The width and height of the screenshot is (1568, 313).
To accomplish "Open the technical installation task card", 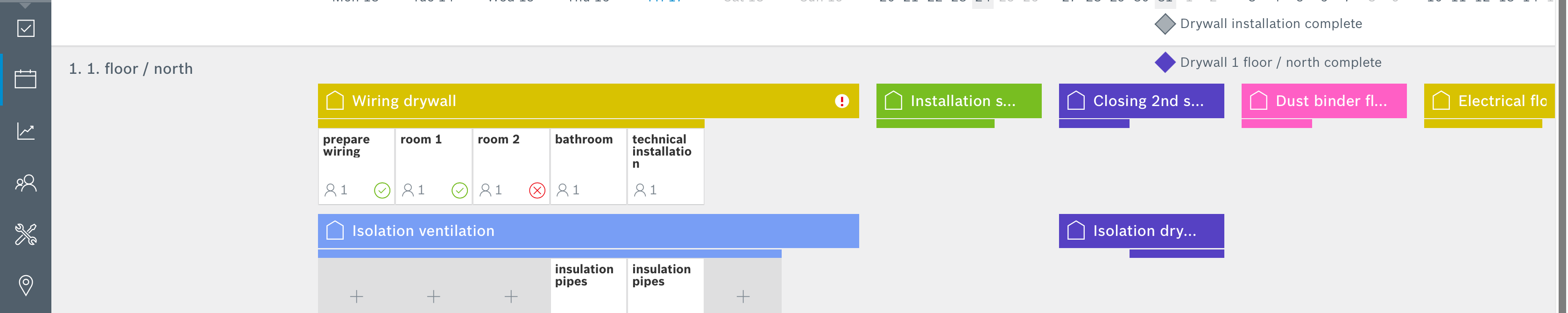I will 665,166.
